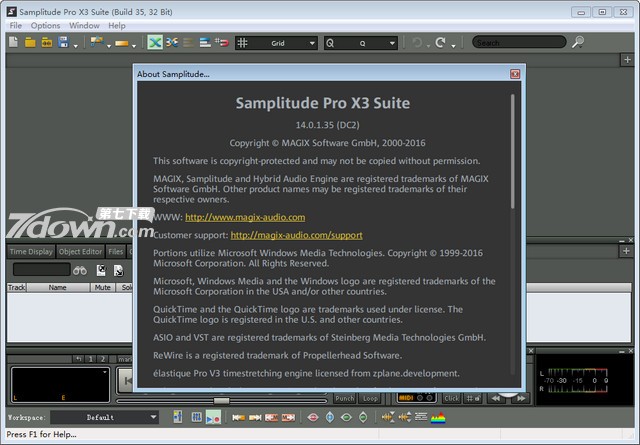Switch to the Object Editor tab
Viewport: 640px width, 445px height.
pos(80,251)
